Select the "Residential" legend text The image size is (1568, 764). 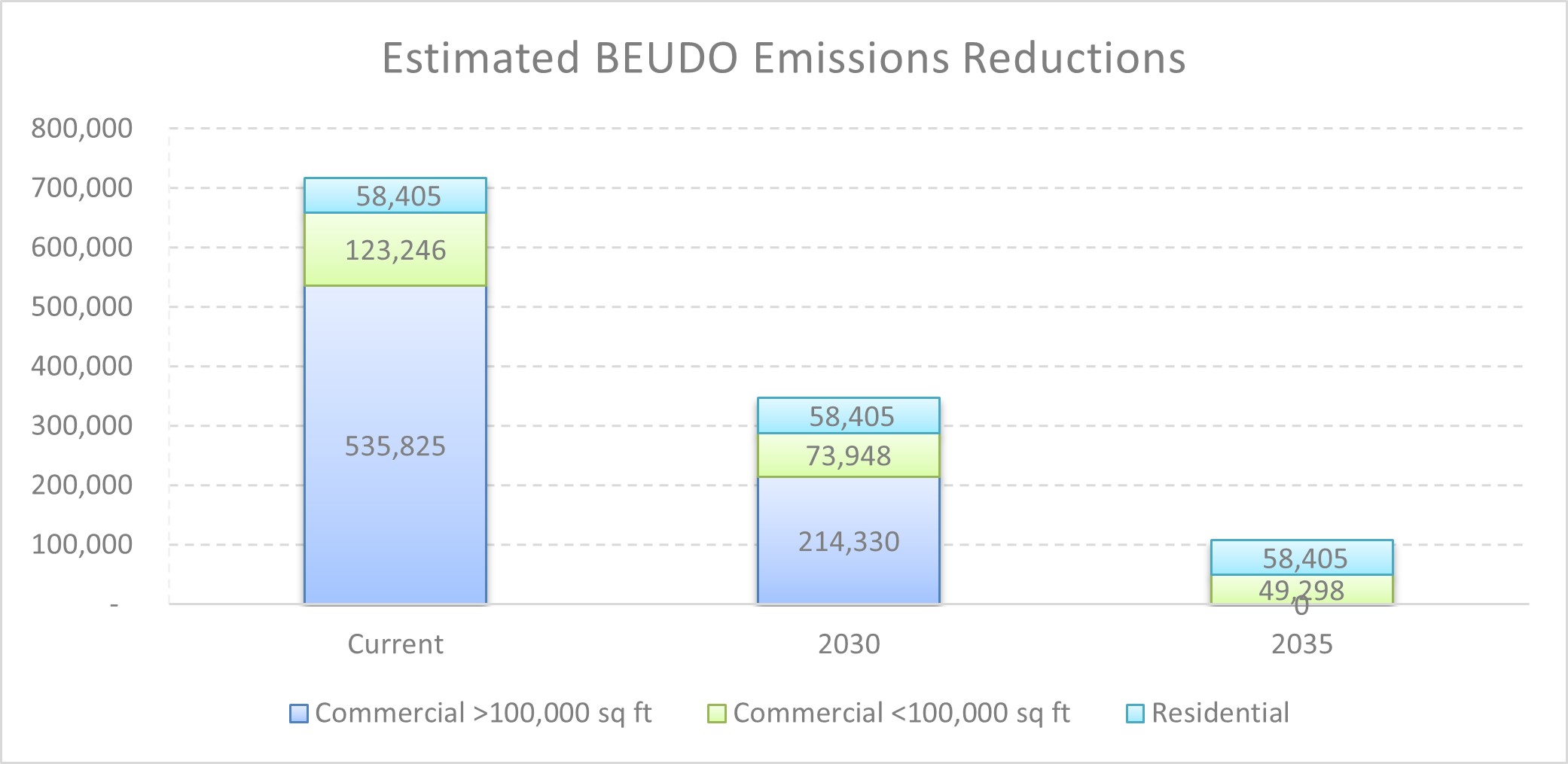(1220, 713)
